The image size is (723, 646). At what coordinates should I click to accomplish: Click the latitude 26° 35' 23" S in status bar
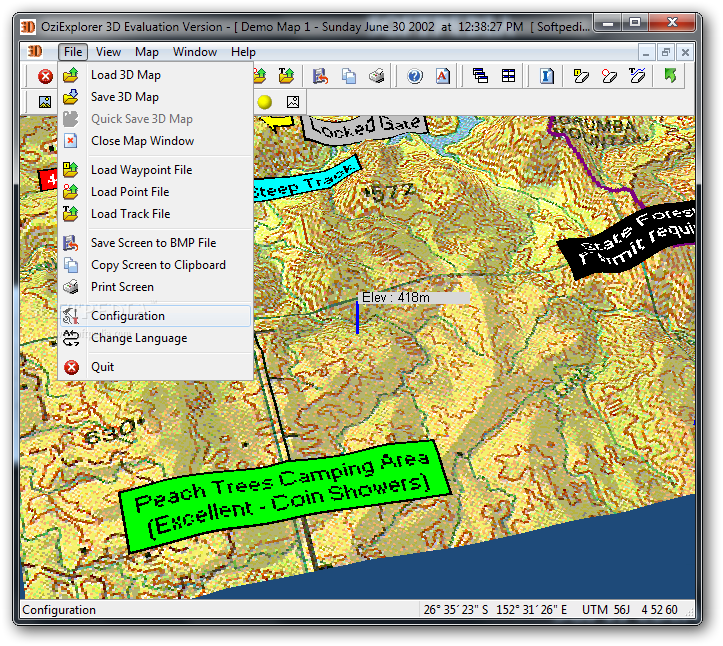point(456,610)
